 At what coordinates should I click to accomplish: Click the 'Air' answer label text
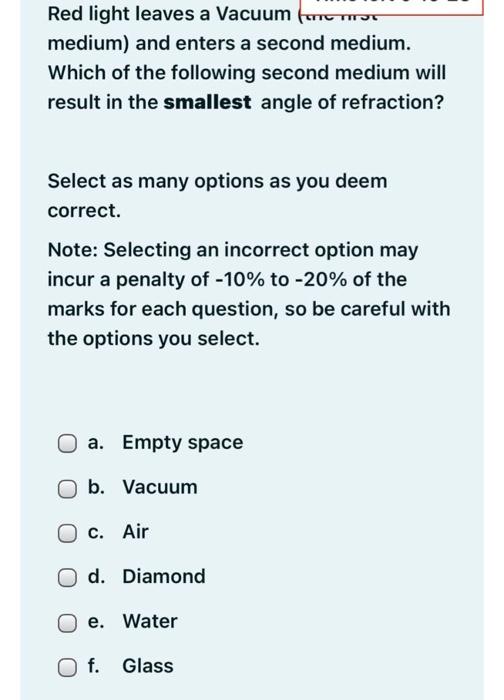point(135,532)
